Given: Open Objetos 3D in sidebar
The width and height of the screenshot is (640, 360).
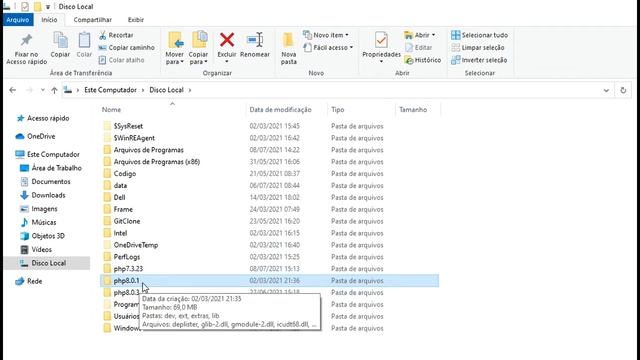Looking at the screenshot, I should [43, 236].
